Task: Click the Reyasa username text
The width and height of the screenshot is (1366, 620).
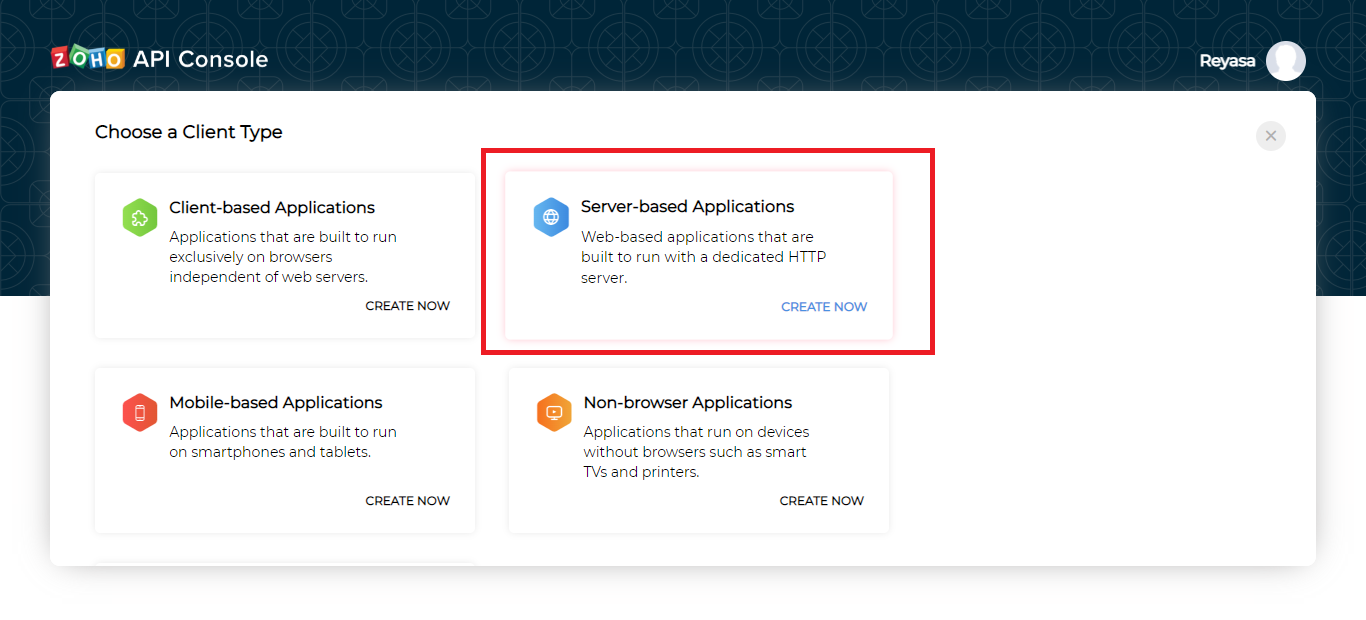Action: click(1226, 60)
